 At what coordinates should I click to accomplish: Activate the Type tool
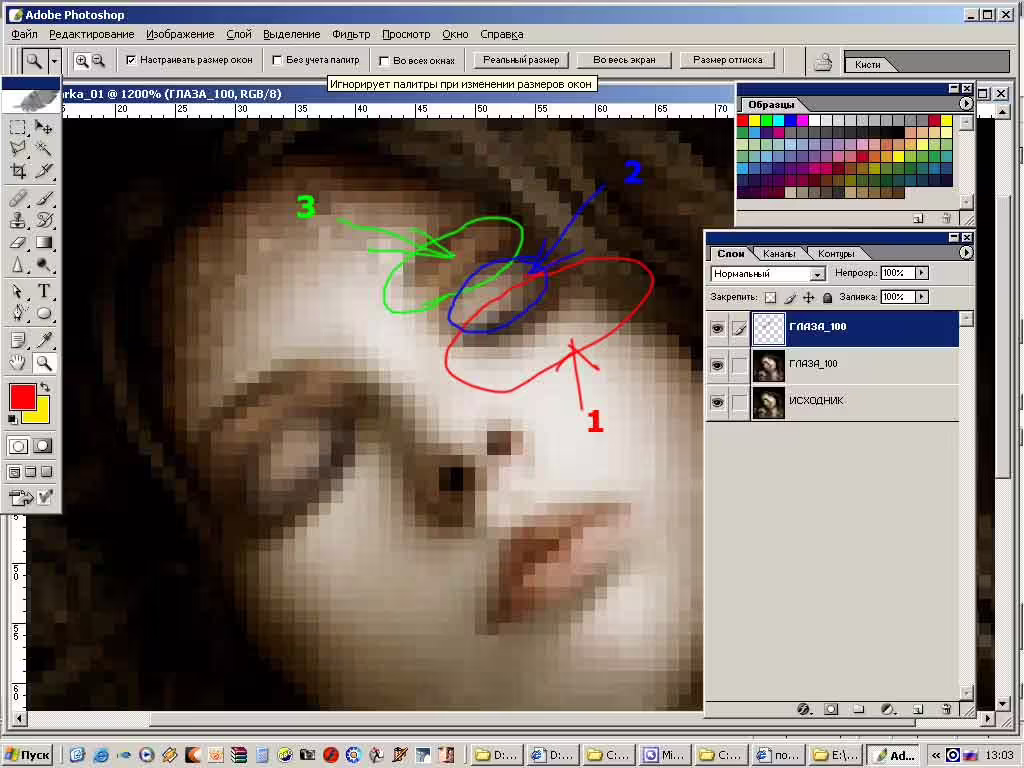[x=44, y=291]
